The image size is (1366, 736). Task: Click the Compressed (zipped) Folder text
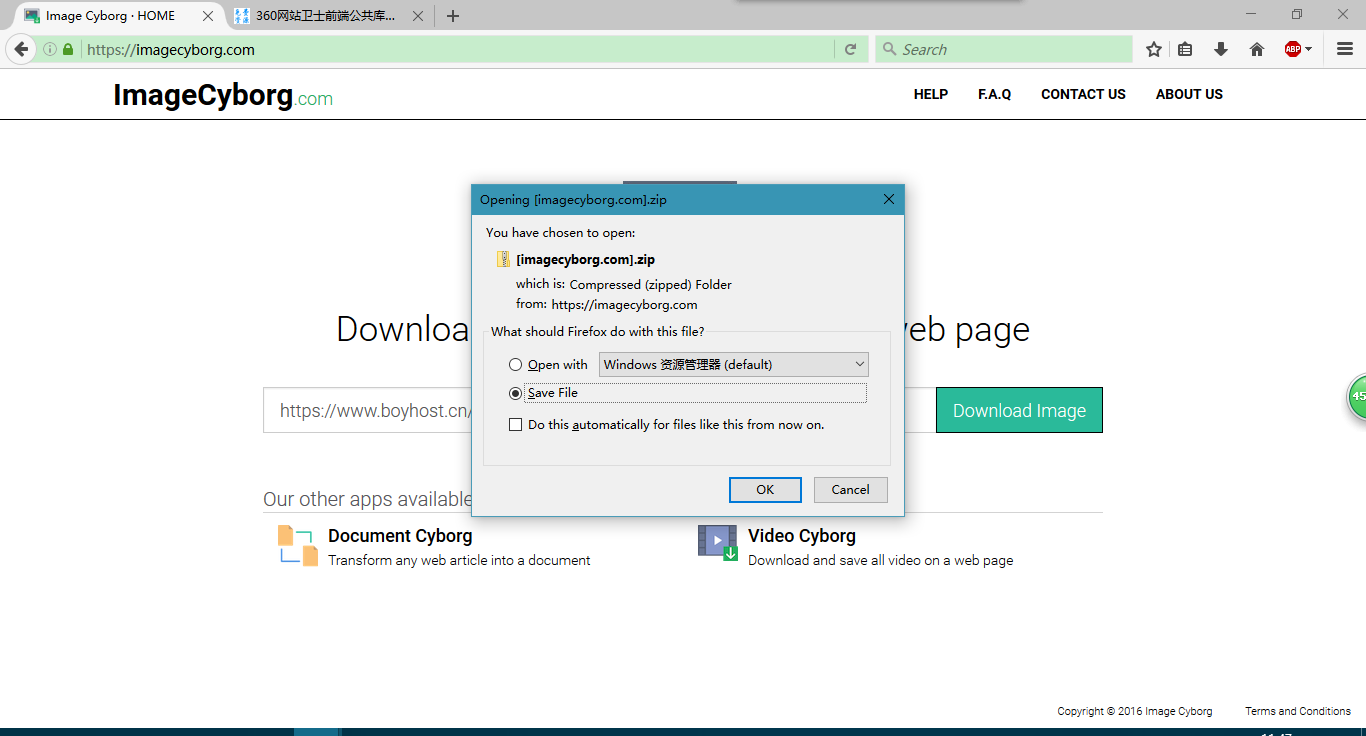(x=651, y=285)
